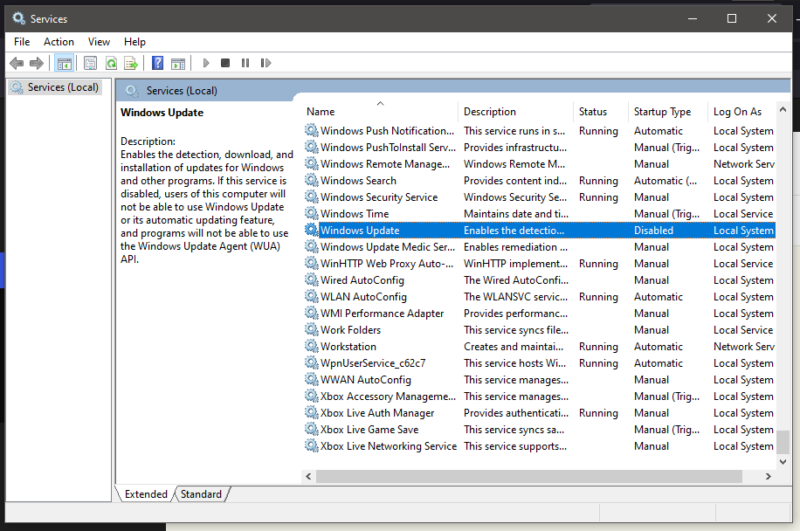Click the horizontal scrollbar right arrow

tap(768, 476)
